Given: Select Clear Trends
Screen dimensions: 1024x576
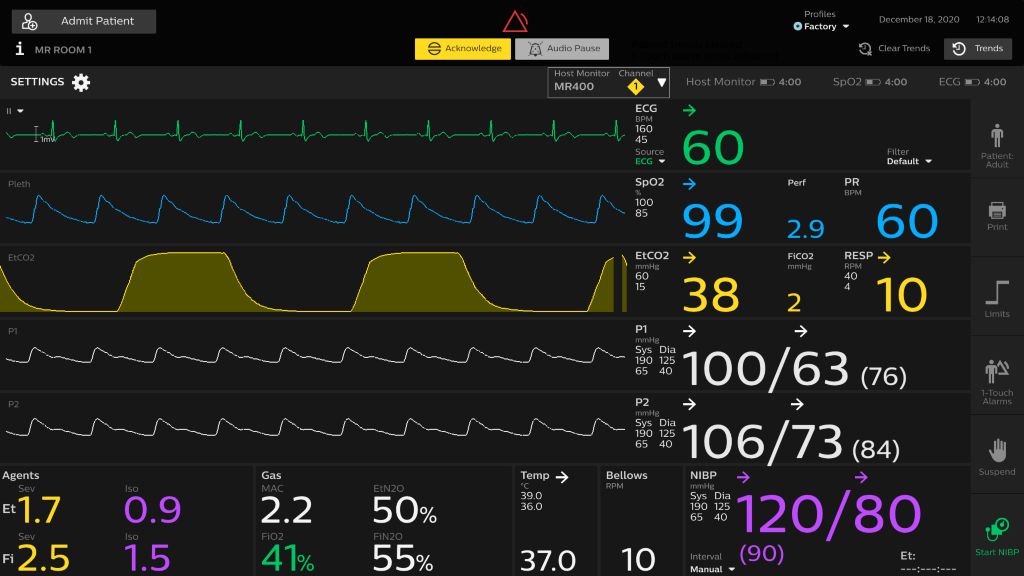Looking at the screenshot, I should [x=894, y=49].
